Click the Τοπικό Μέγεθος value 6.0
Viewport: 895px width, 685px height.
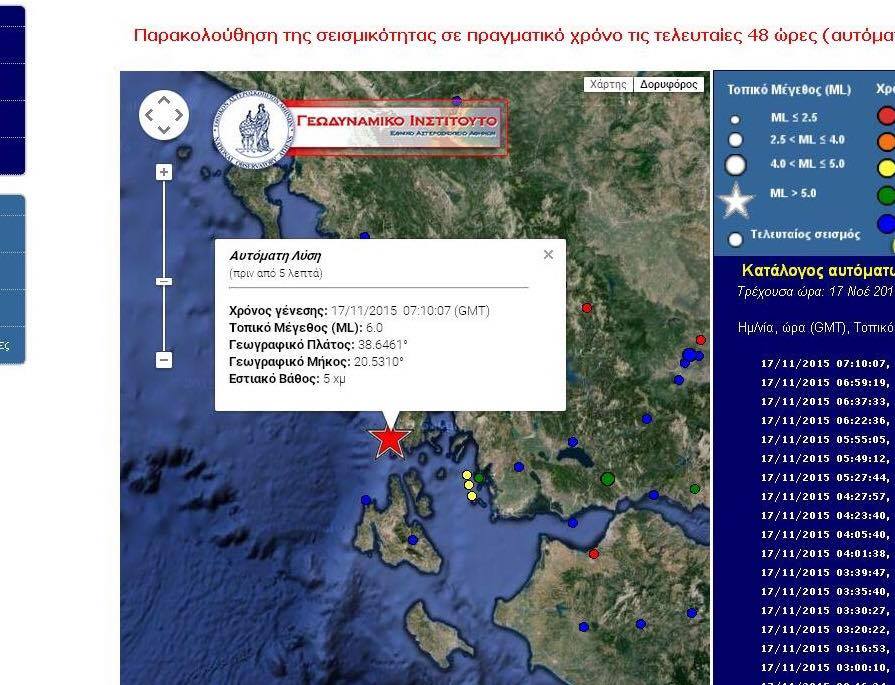(x=374, y=328)
